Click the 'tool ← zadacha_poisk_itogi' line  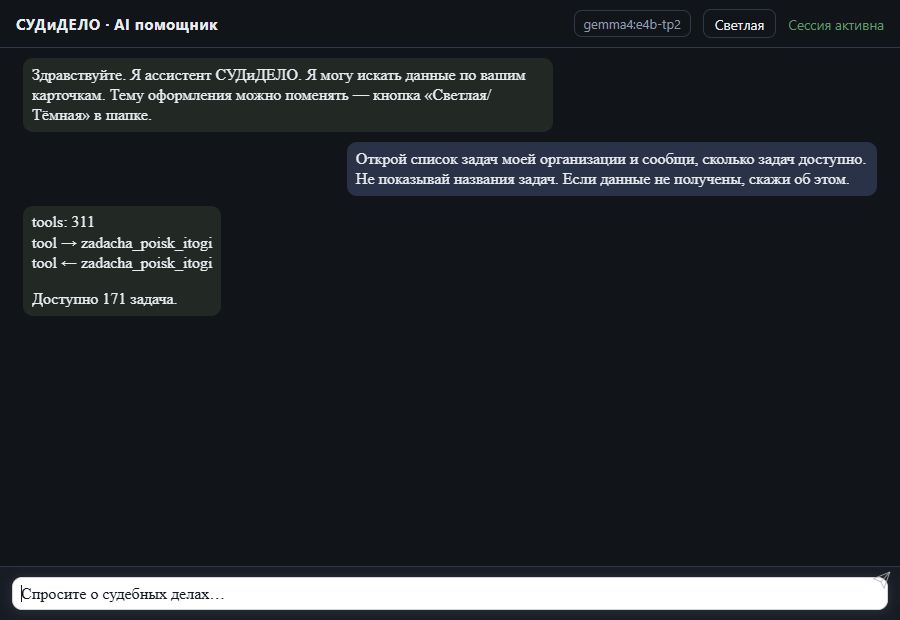pos(122,264)
